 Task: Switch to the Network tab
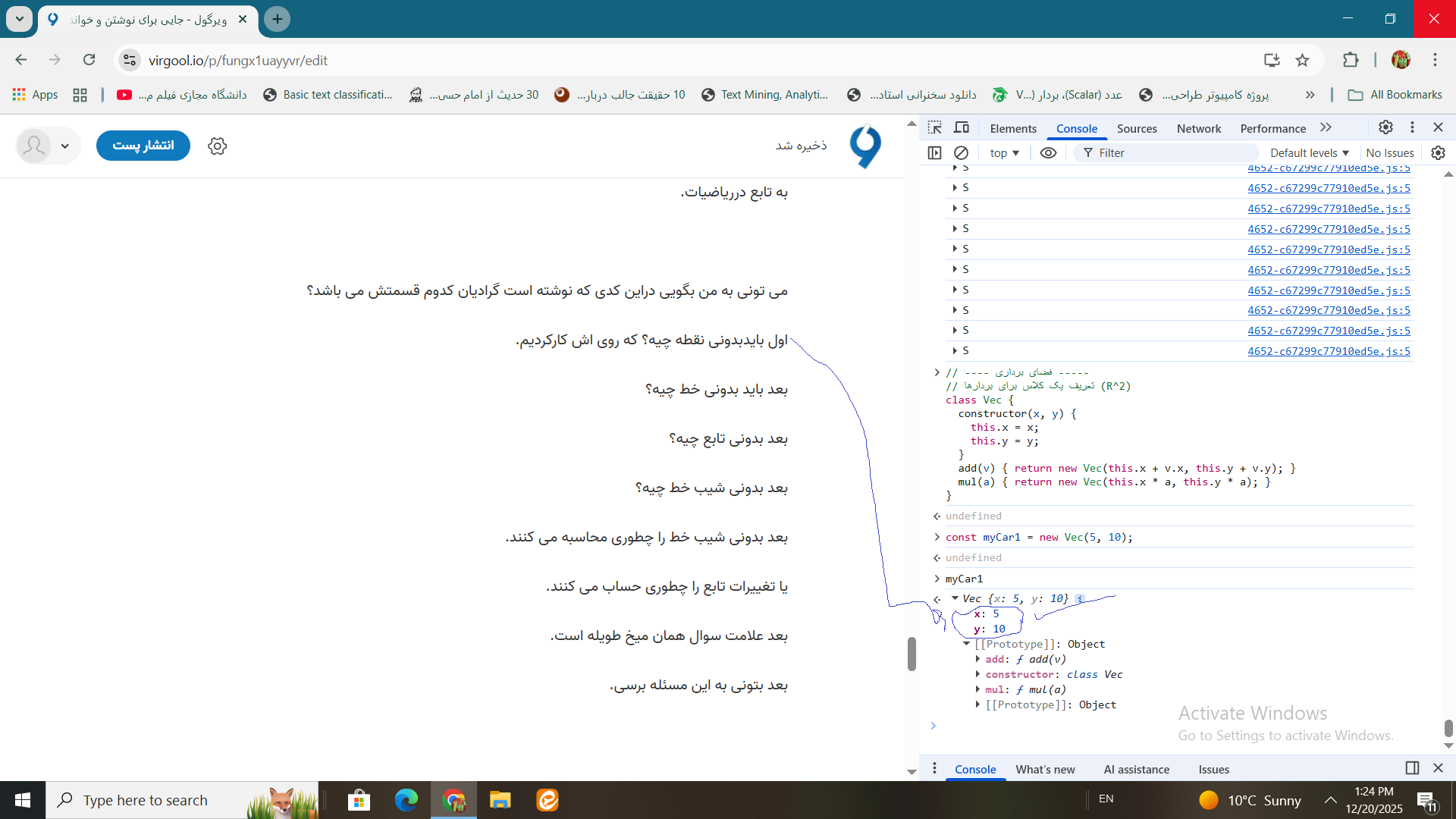(1198, 128)
